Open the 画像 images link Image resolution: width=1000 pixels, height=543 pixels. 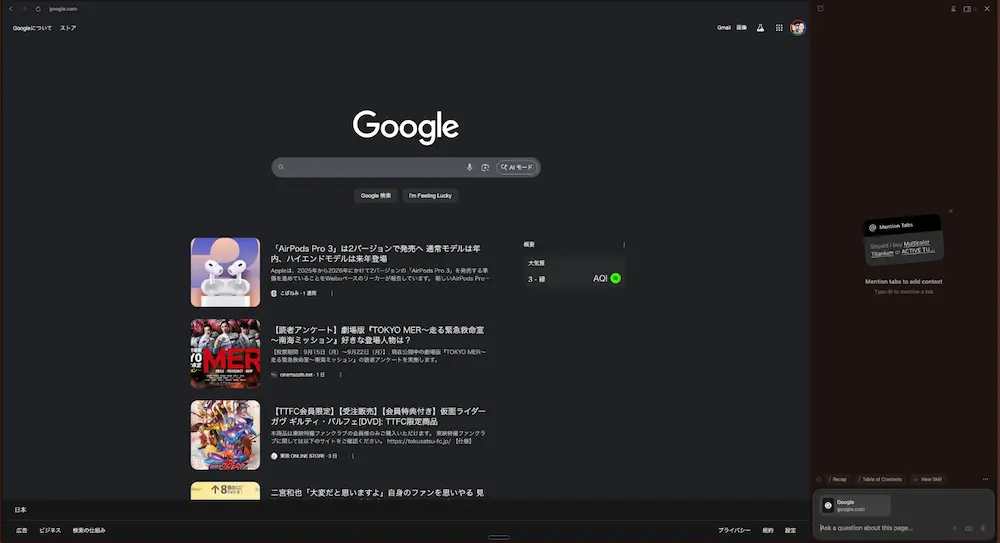[x=742, y=27]
